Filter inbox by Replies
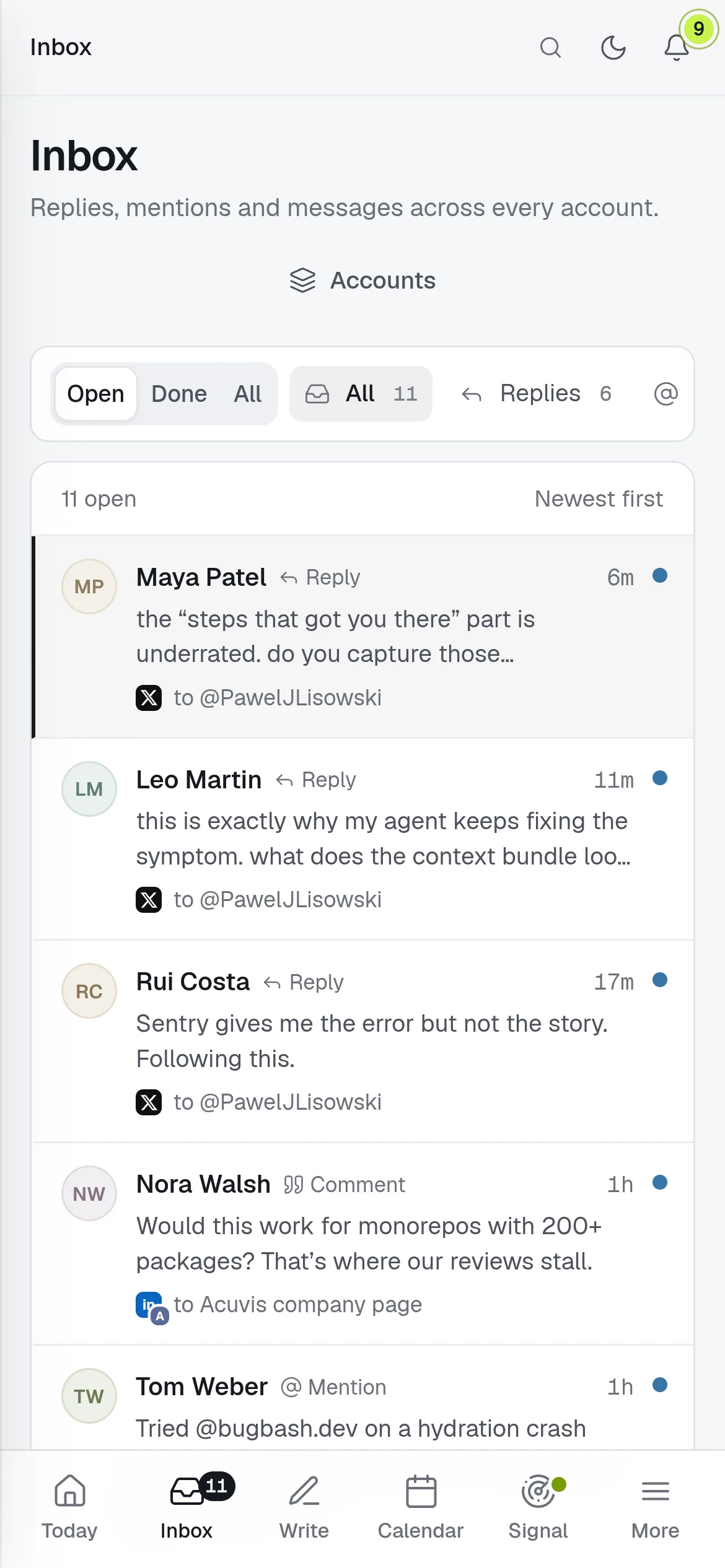Viewport: 725px width, 1568px height. point(537,394)
